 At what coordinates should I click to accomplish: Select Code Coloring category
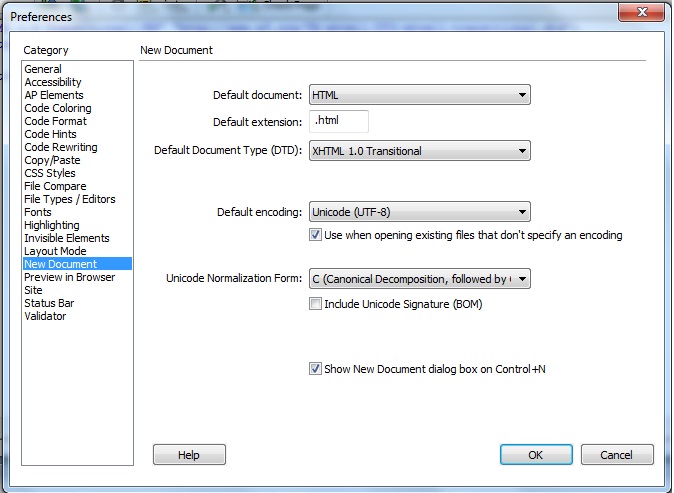[58, 108]
